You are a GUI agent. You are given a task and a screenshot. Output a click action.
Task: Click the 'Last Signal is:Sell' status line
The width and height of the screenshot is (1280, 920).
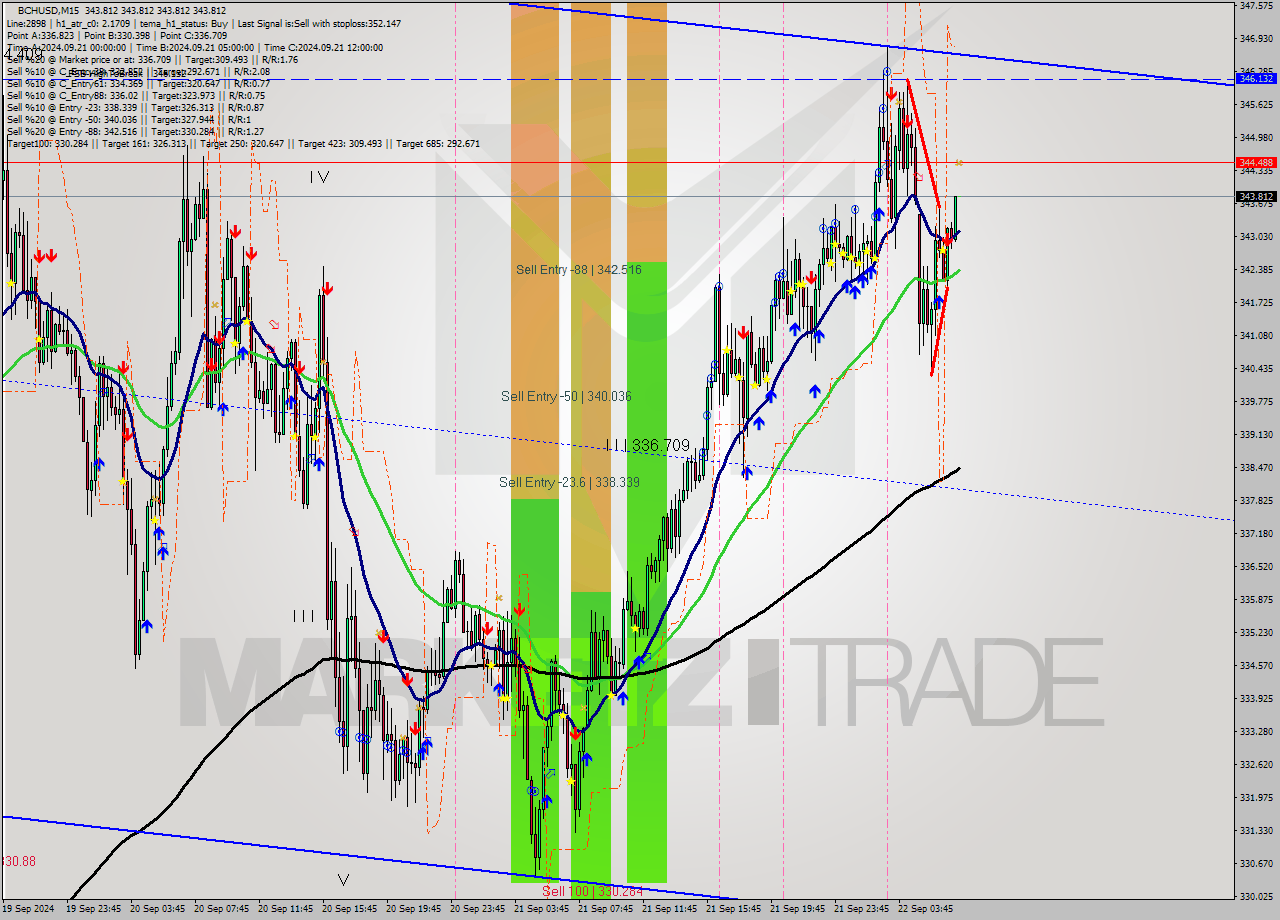click(204, 23)
